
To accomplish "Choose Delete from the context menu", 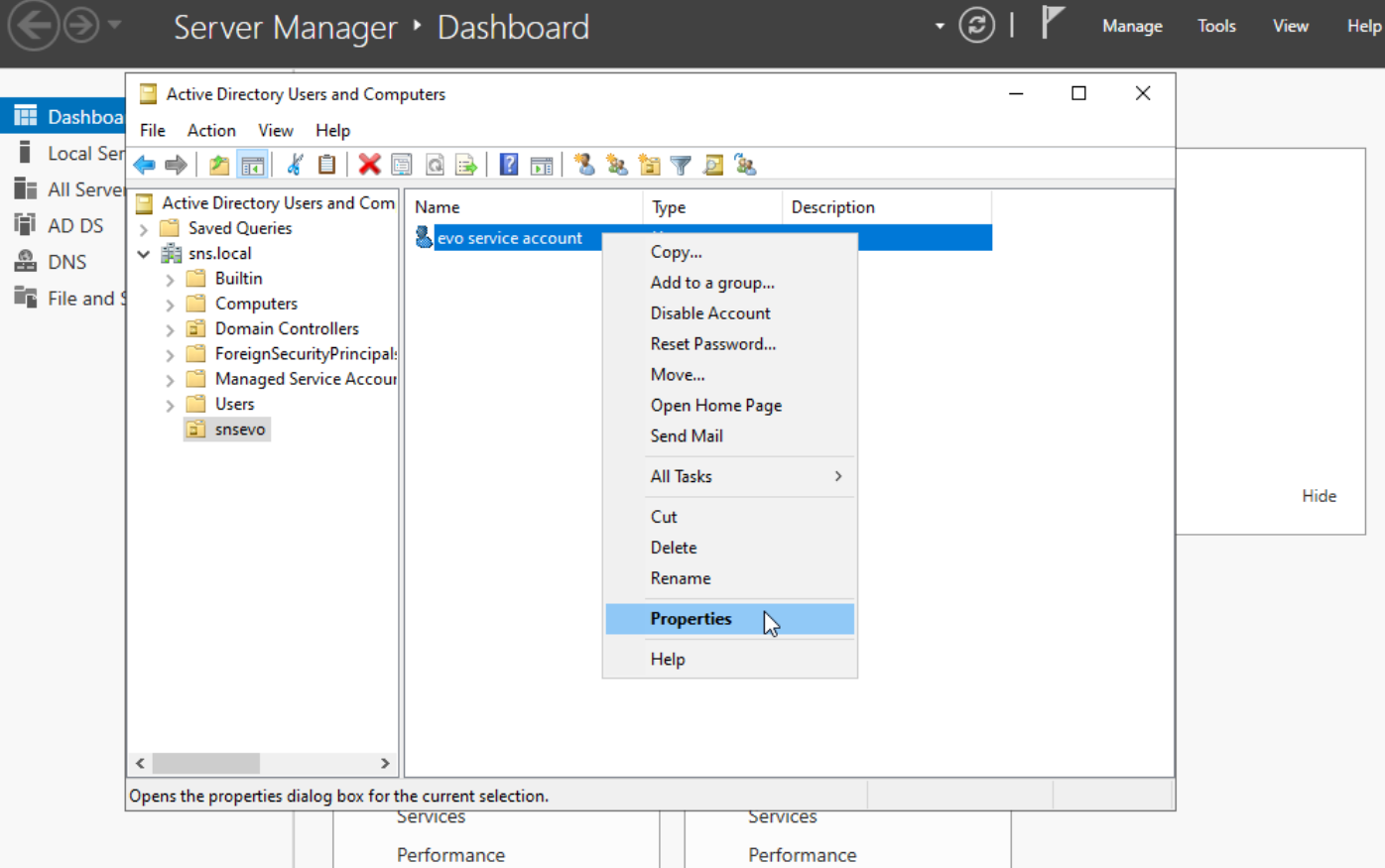I will point(729,547).
